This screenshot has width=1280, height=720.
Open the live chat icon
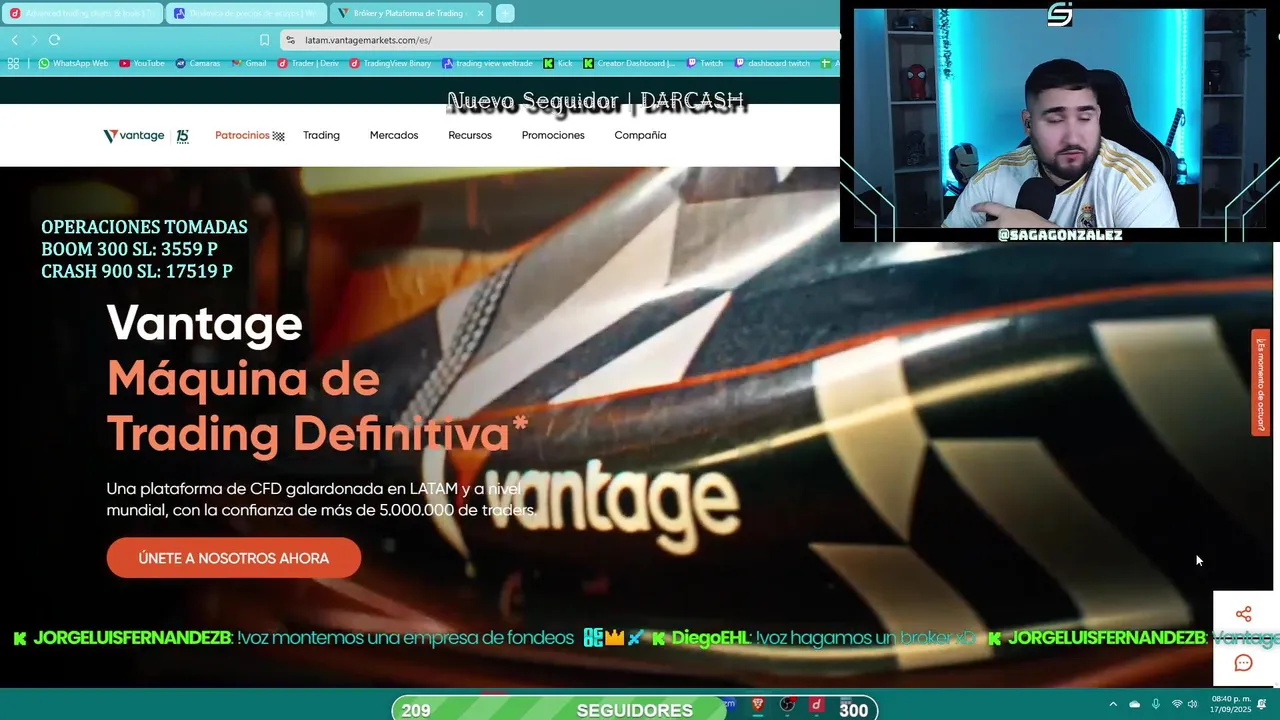coord(1243,663)
